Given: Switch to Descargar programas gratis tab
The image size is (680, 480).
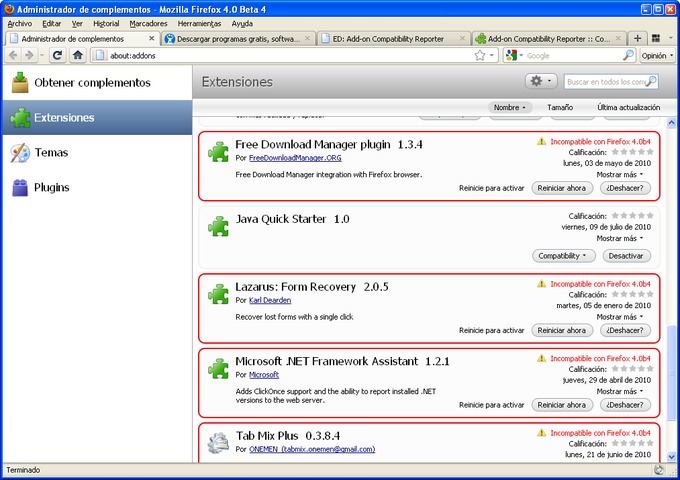Looking at the screenshot, I should (238, 39).
